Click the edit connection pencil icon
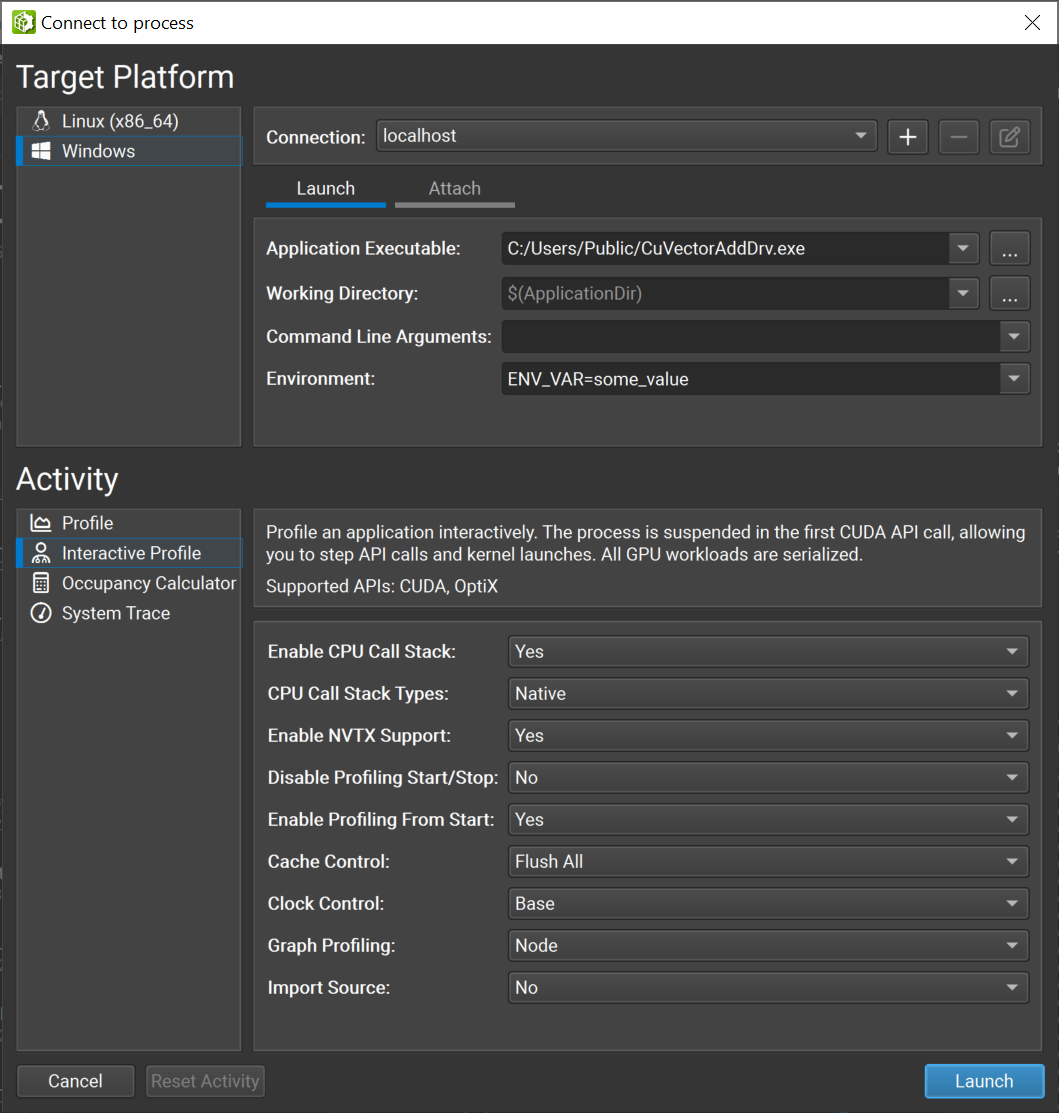This screenshot has height=1113, width=1059. (x=1009, y=137)
